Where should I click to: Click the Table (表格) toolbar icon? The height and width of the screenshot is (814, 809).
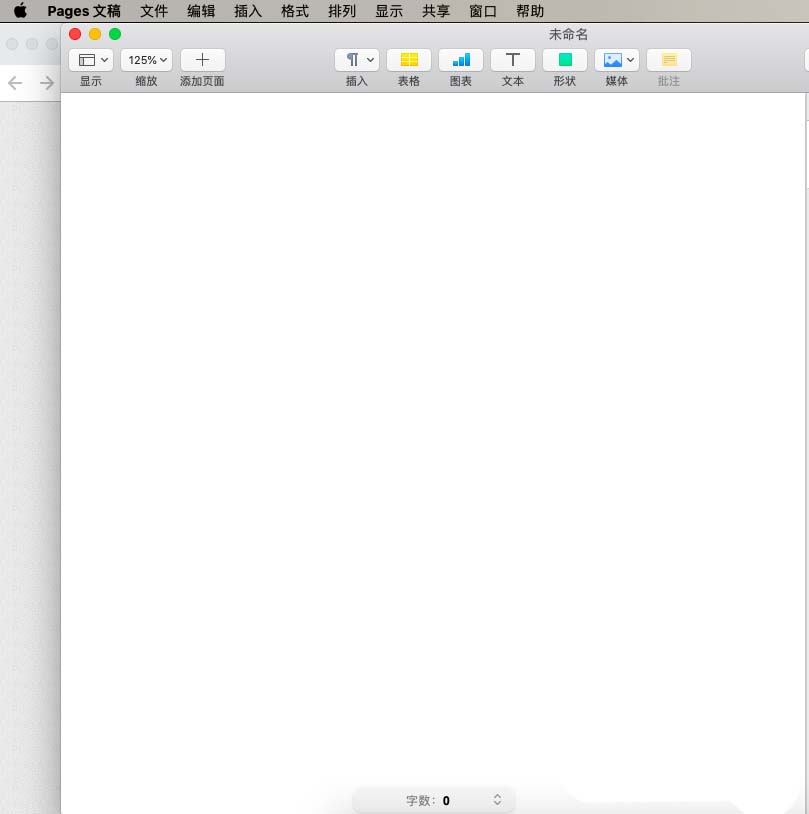(409, 60)
